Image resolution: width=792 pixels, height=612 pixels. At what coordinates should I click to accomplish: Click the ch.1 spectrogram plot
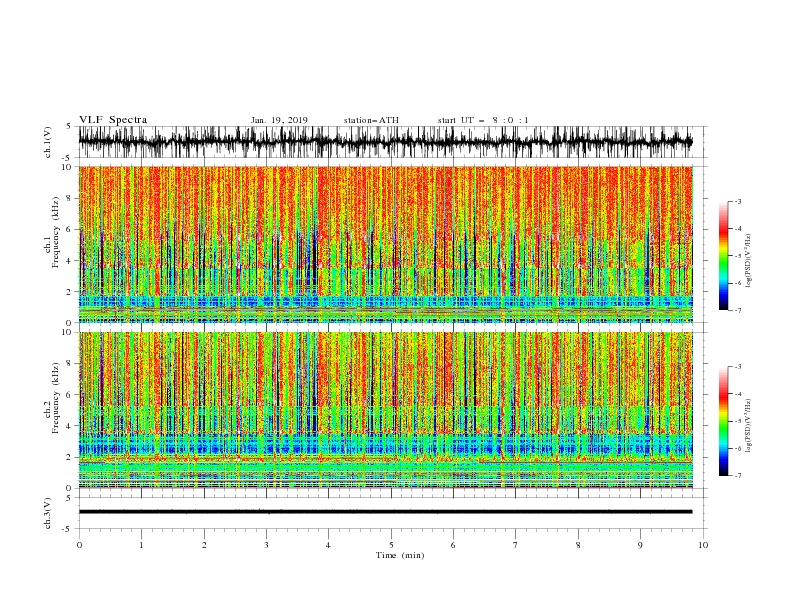(386, 244)
